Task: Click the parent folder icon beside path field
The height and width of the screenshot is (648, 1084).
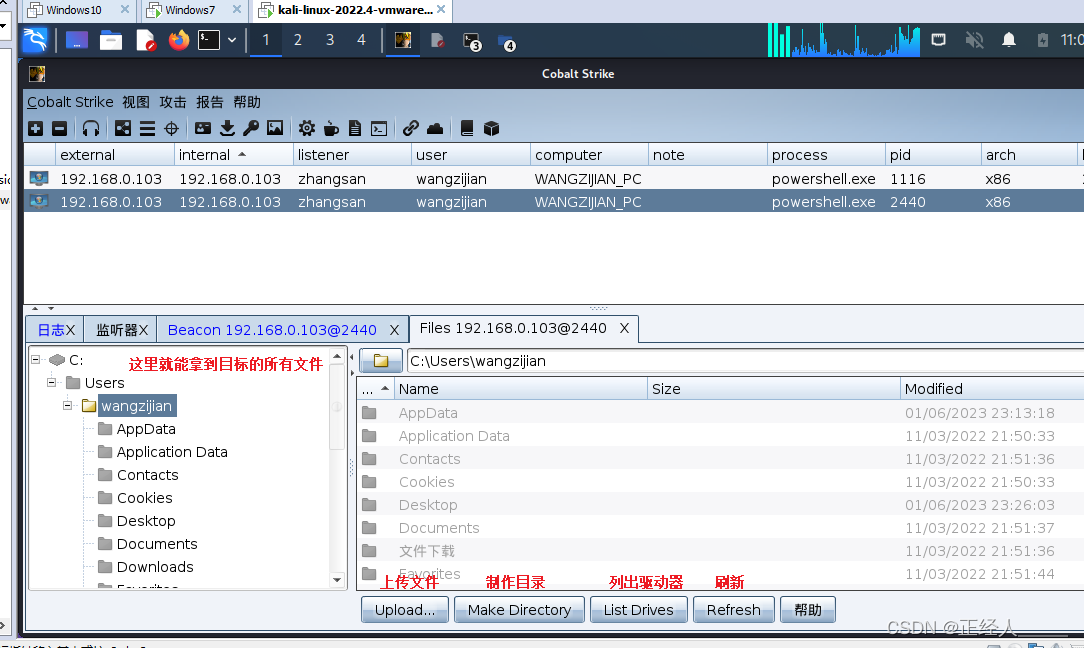Action: coord(381,361)
